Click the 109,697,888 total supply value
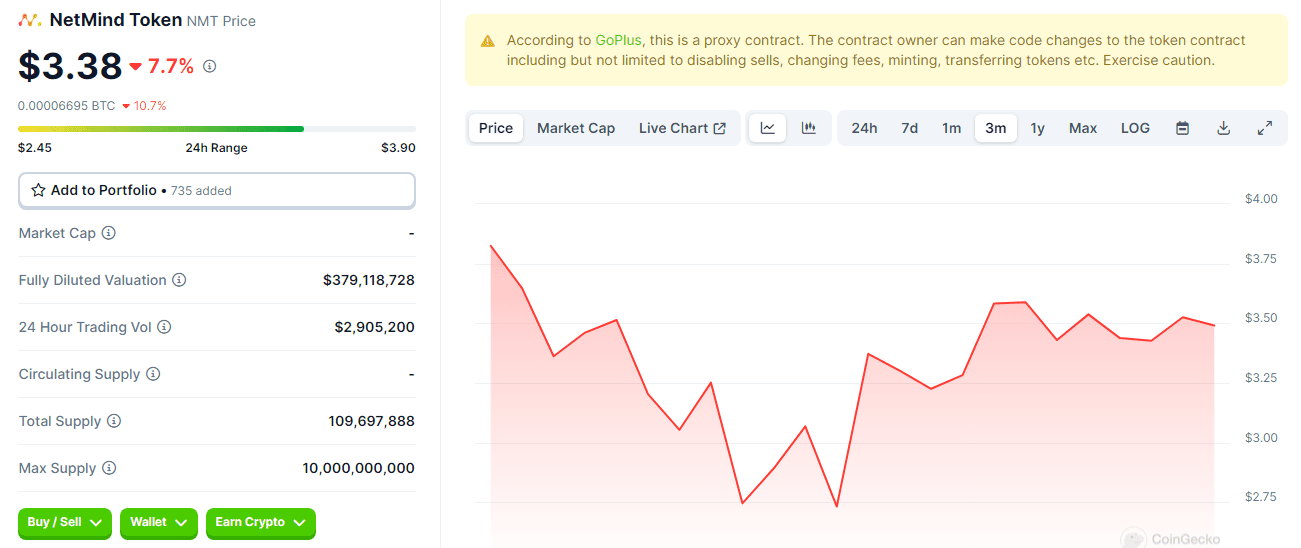The height and width of the screenshot is (548, 1301). [x=372, y=421]
